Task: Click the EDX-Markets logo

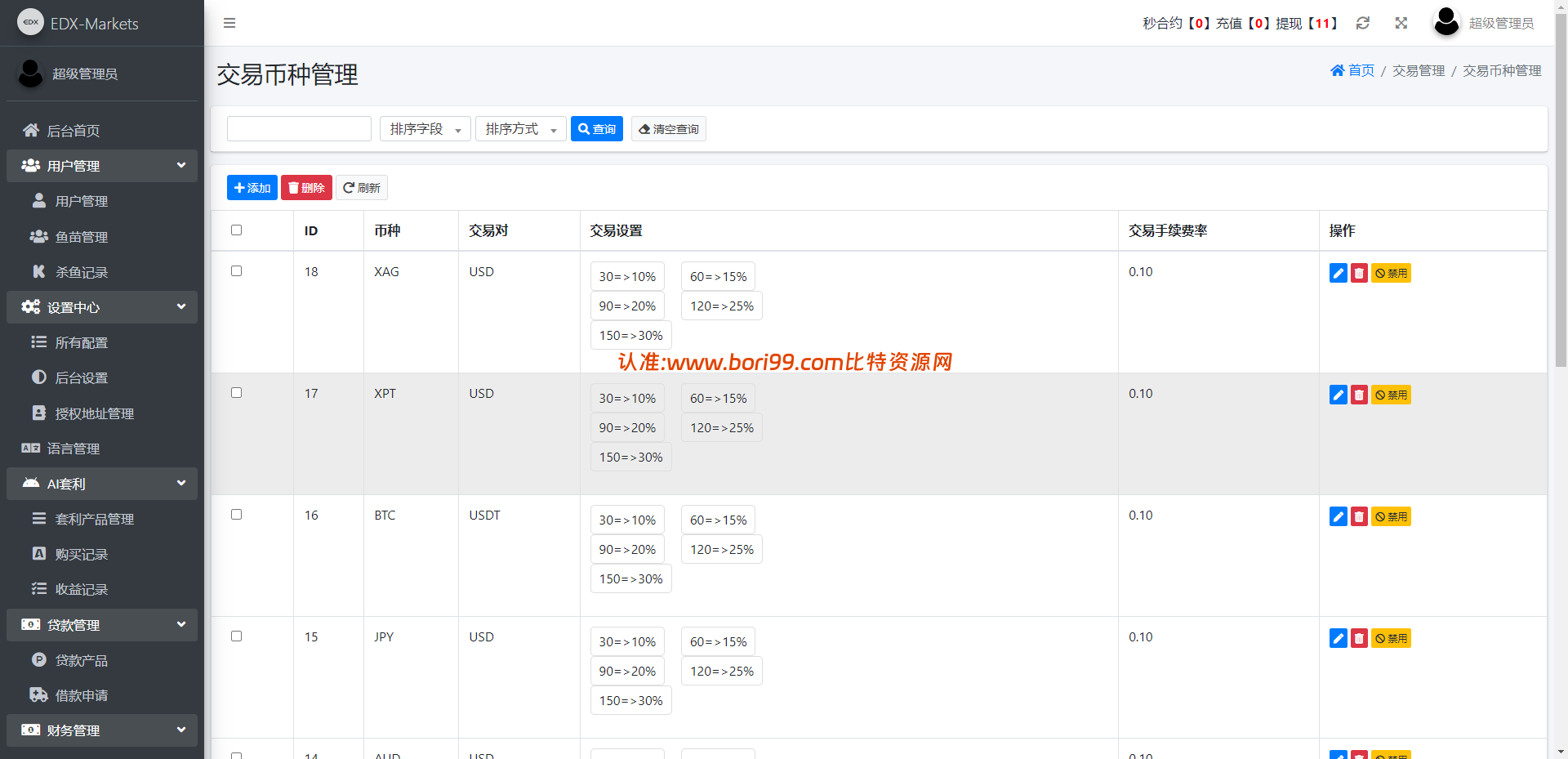Action: [31, 22]
